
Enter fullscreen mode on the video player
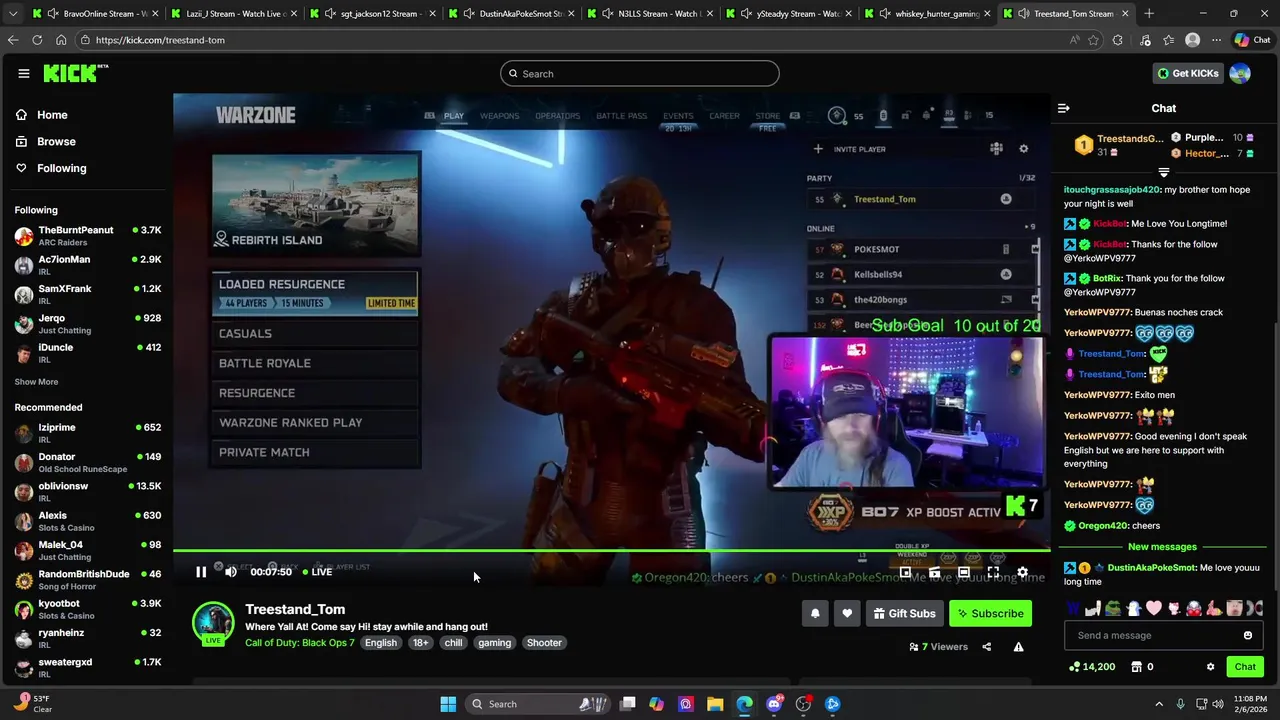point(993,572)
